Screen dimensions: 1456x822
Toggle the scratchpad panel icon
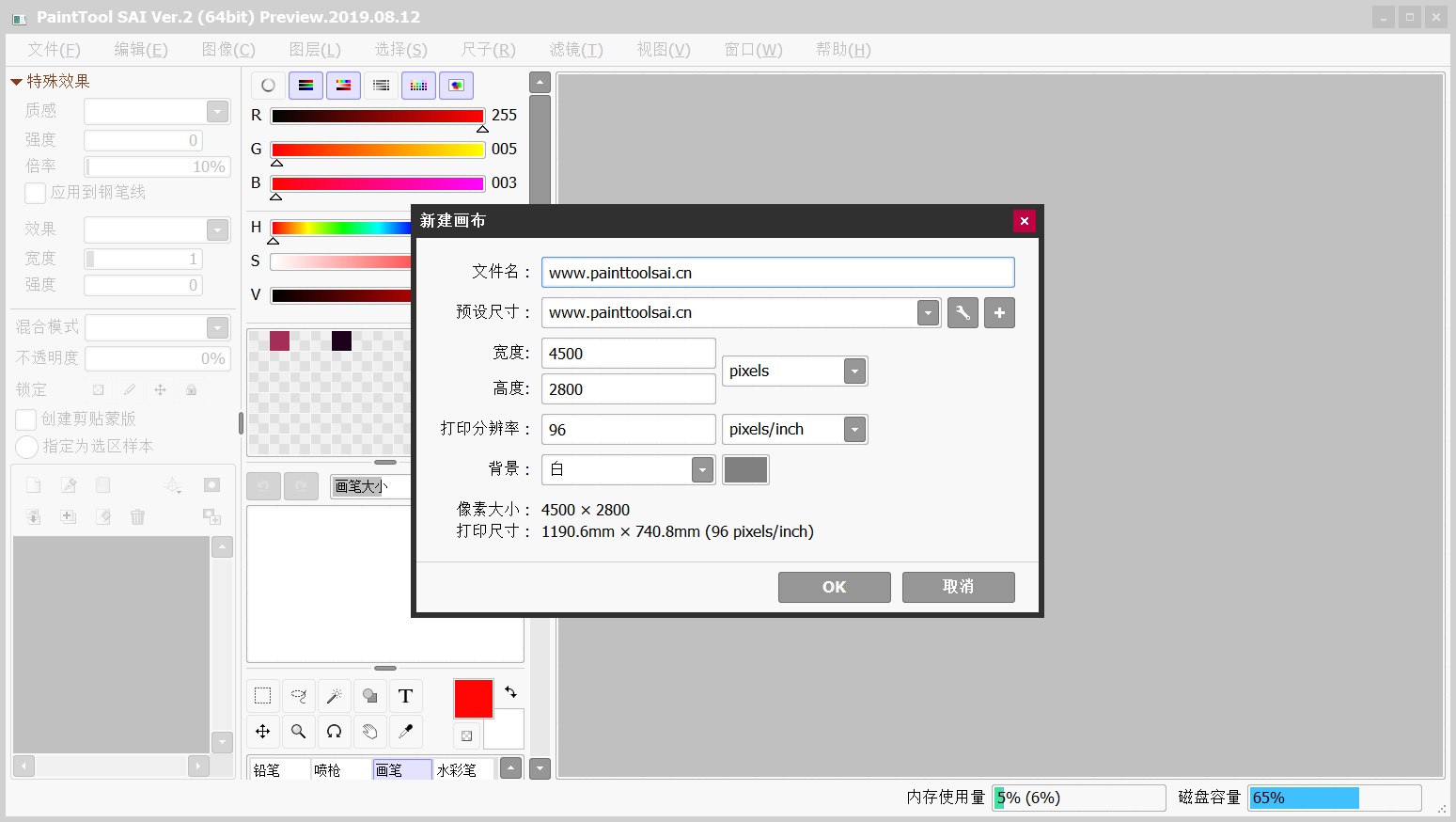point(456,86)
